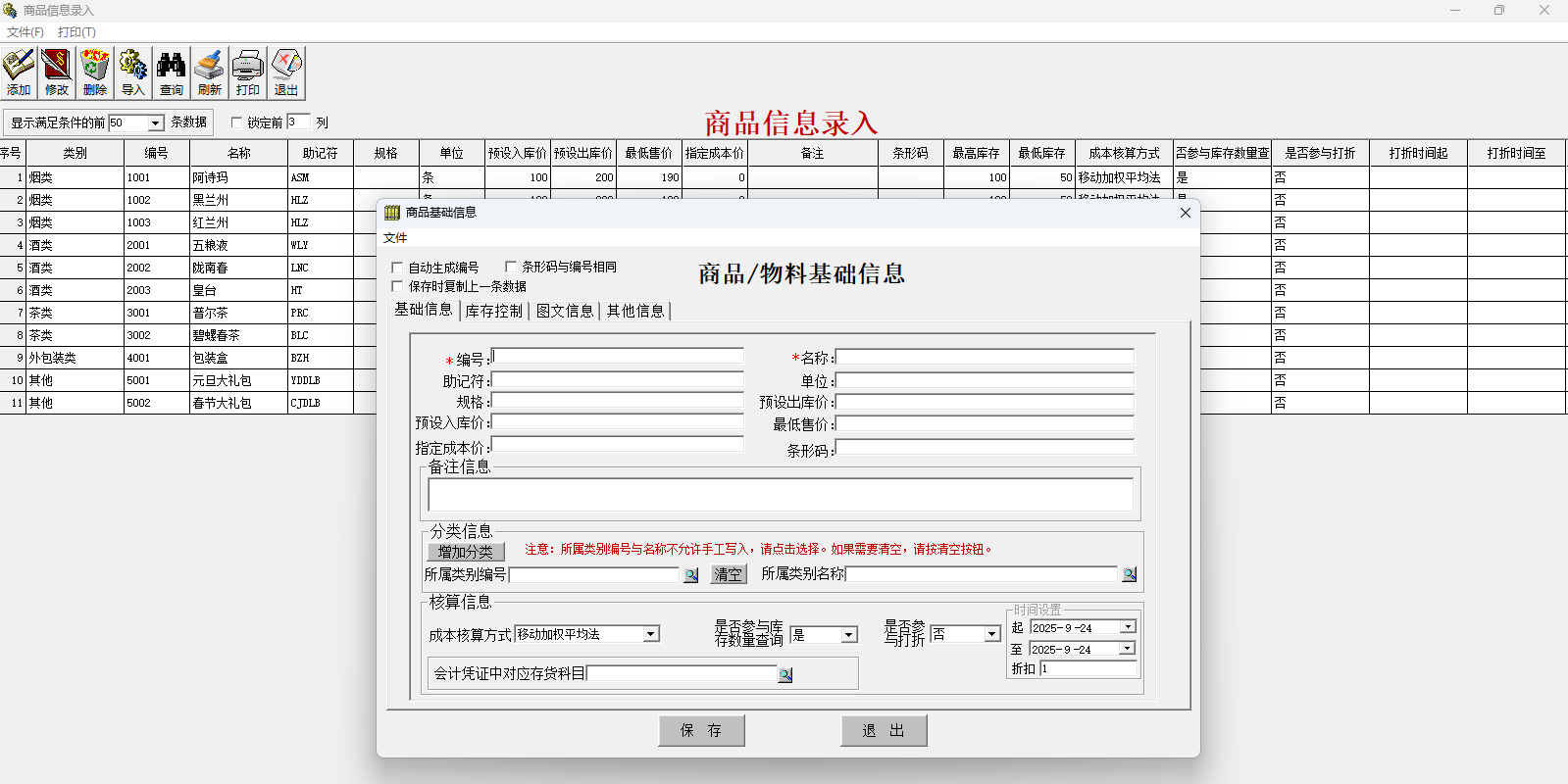Click into the 备注信息 text area

pos(781,495)
